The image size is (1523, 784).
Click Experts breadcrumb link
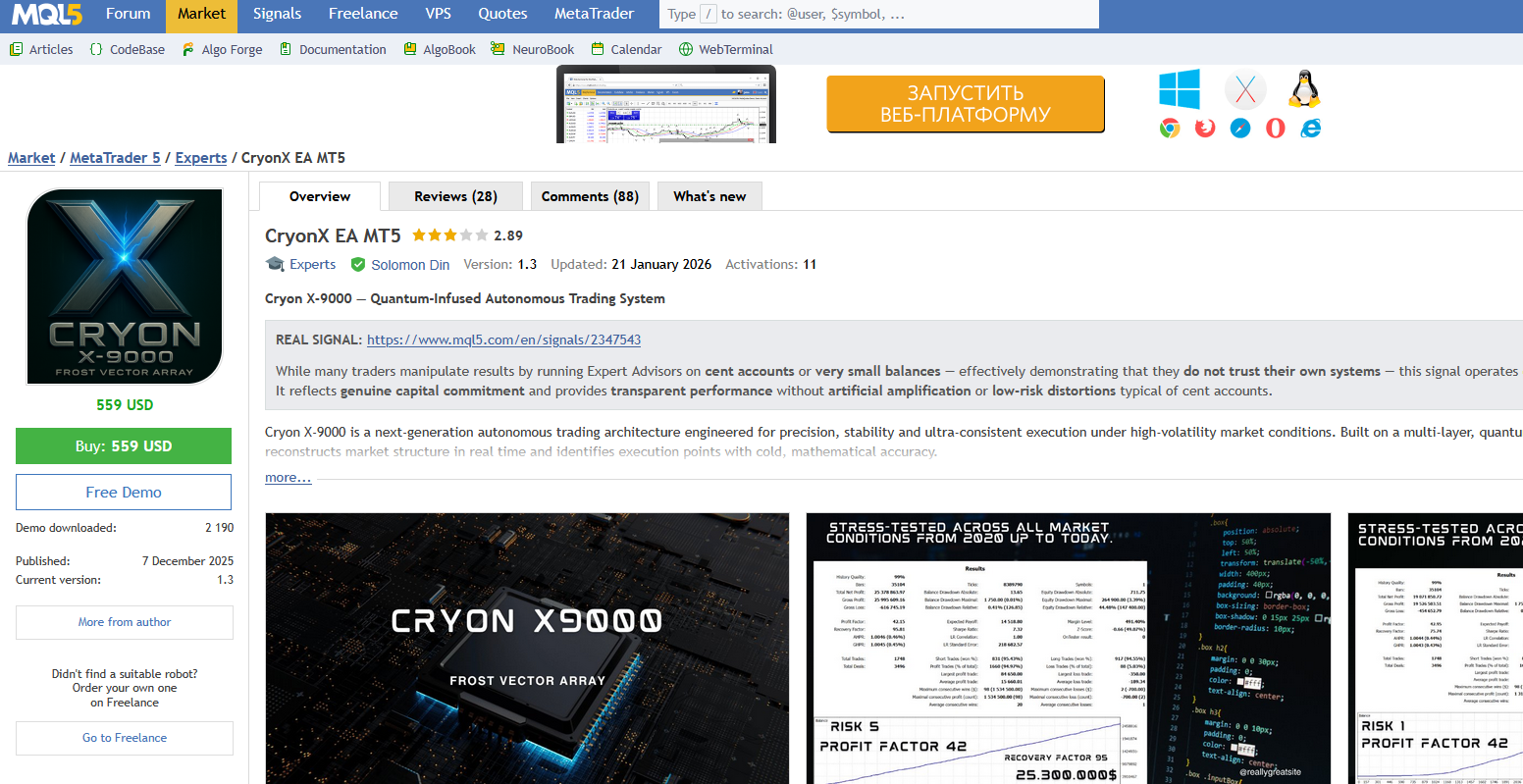(201, 158)
